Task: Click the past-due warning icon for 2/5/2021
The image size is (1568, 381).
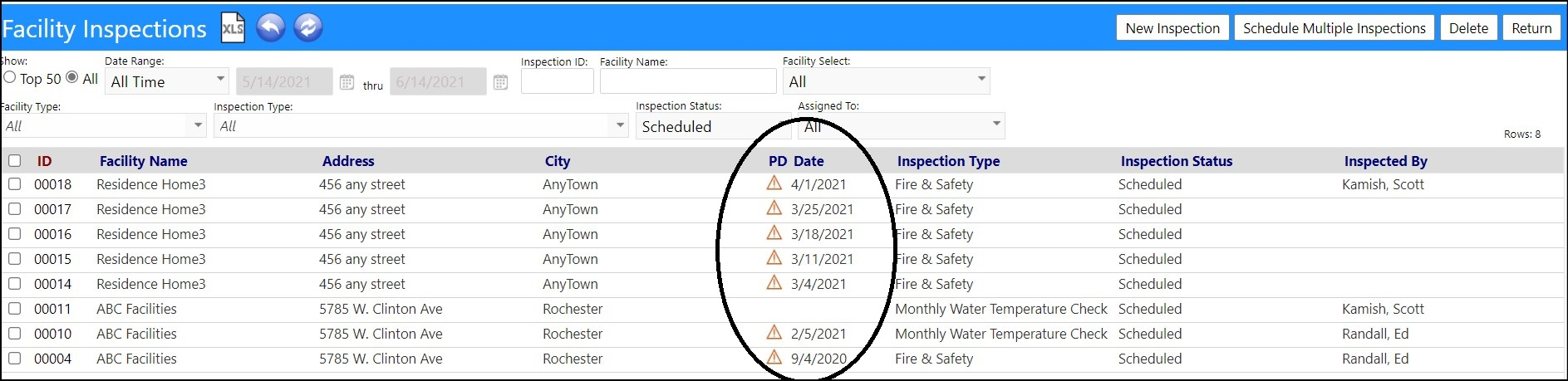Action: coord(774,333)
